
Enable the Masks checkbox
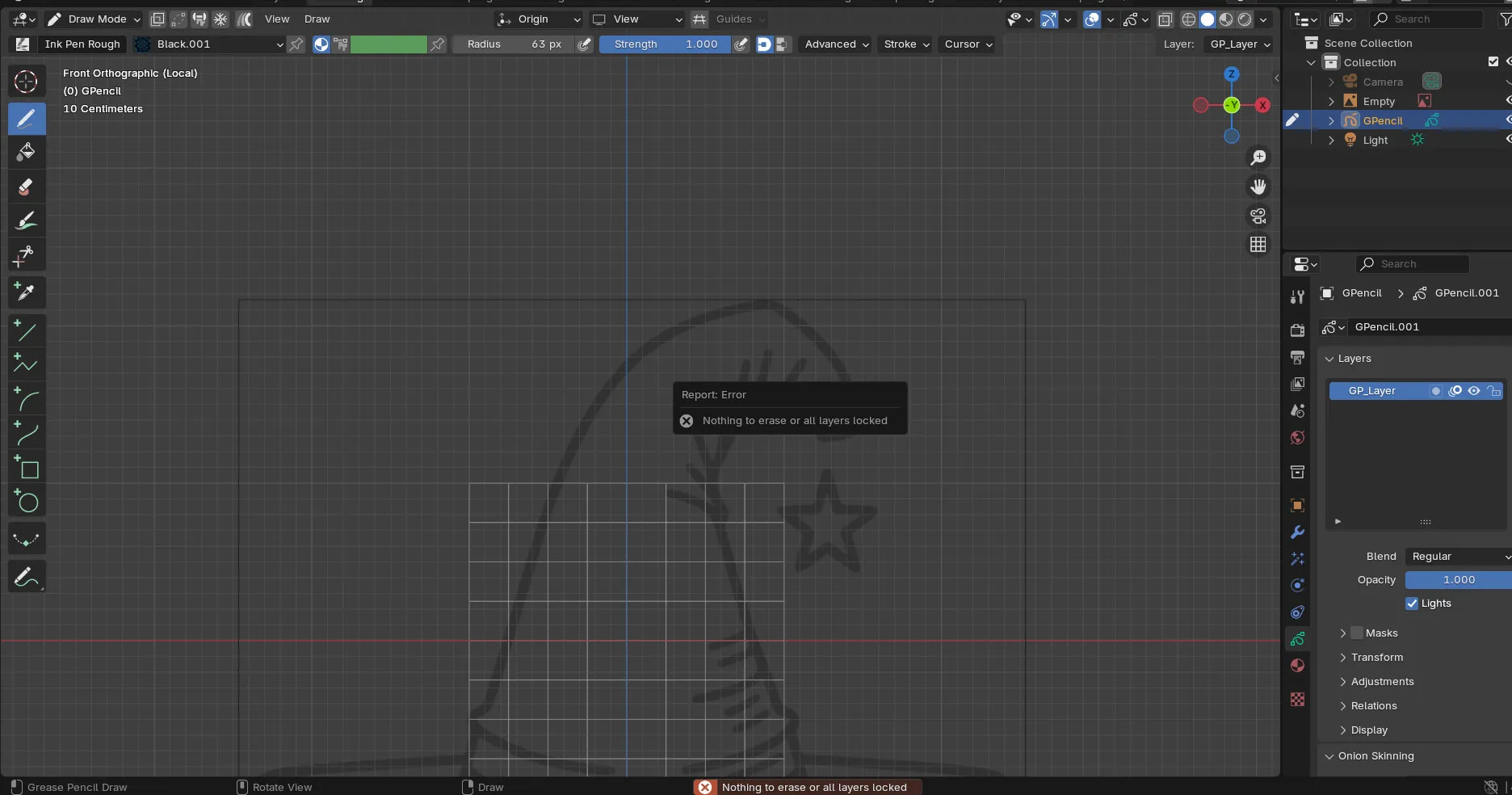1357,633
